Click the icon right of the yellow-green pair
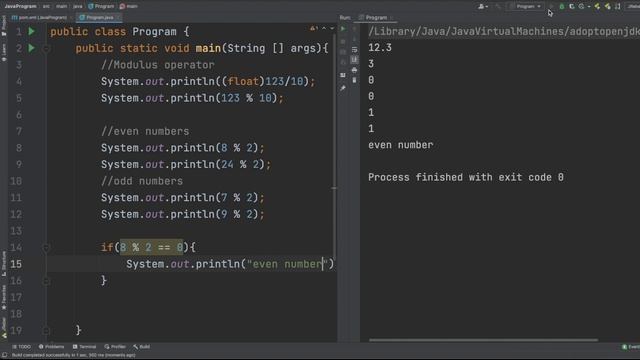This screenshot has height=360, width=640. pyautogui.click(x=618, y=6)
